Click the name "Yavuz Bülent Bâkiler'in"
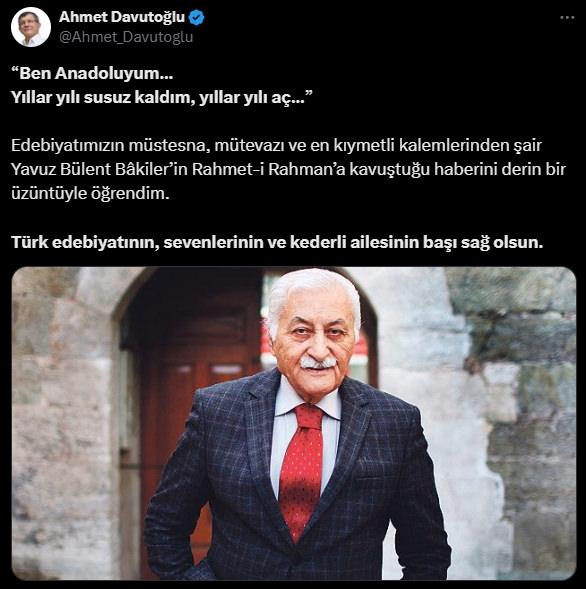 tap(100, 169)
